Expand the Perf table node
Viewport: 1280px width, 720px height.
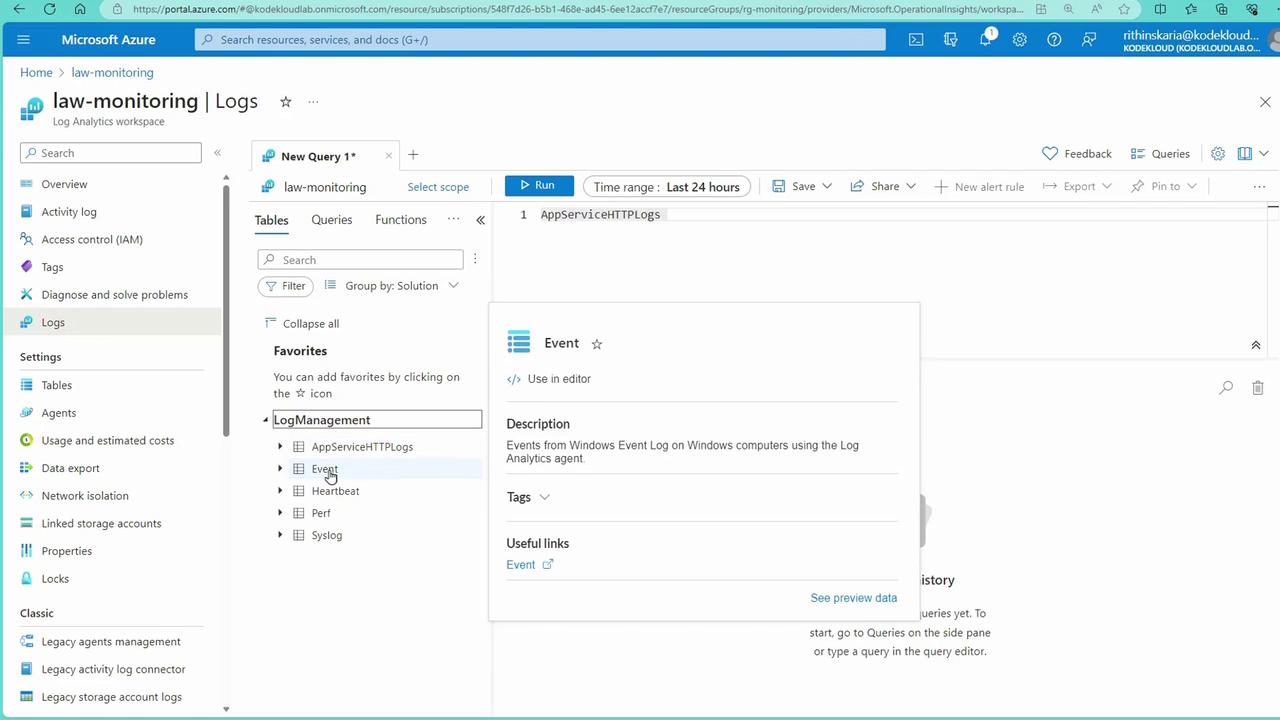click(280, 513)
